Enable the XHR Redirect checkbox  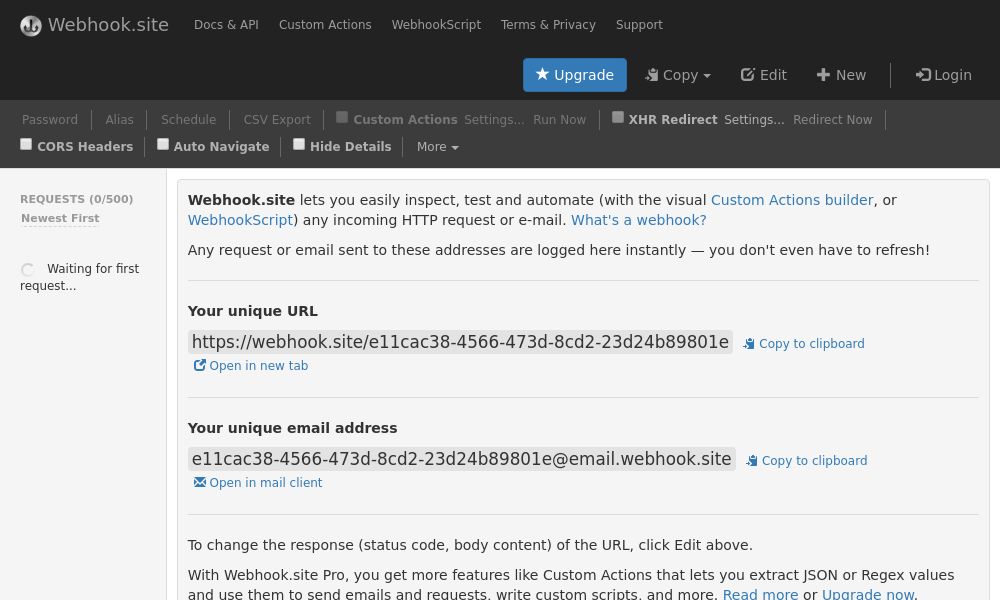point(617,117)
